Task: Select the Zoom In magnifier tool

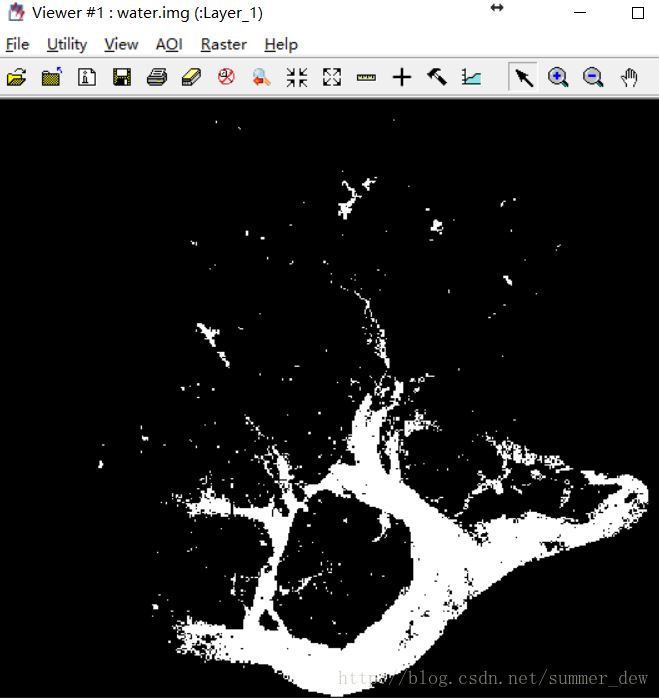Action: coord(558,77)
